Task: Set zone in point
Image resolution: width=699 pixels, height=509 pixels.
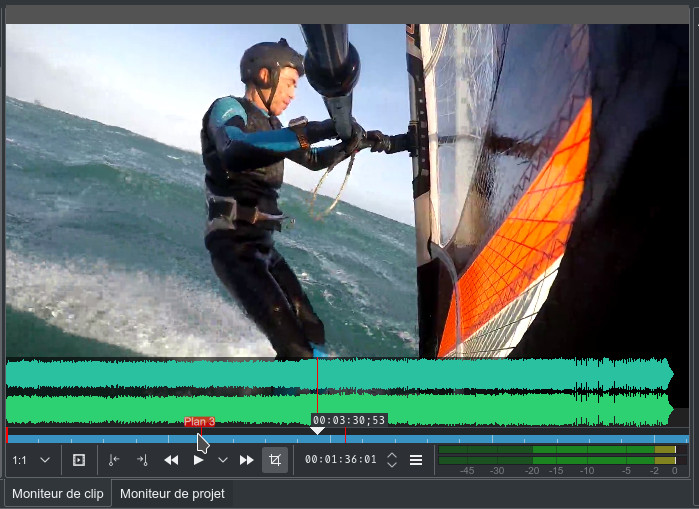Action: pyautogui.click(x=114, y=460)
